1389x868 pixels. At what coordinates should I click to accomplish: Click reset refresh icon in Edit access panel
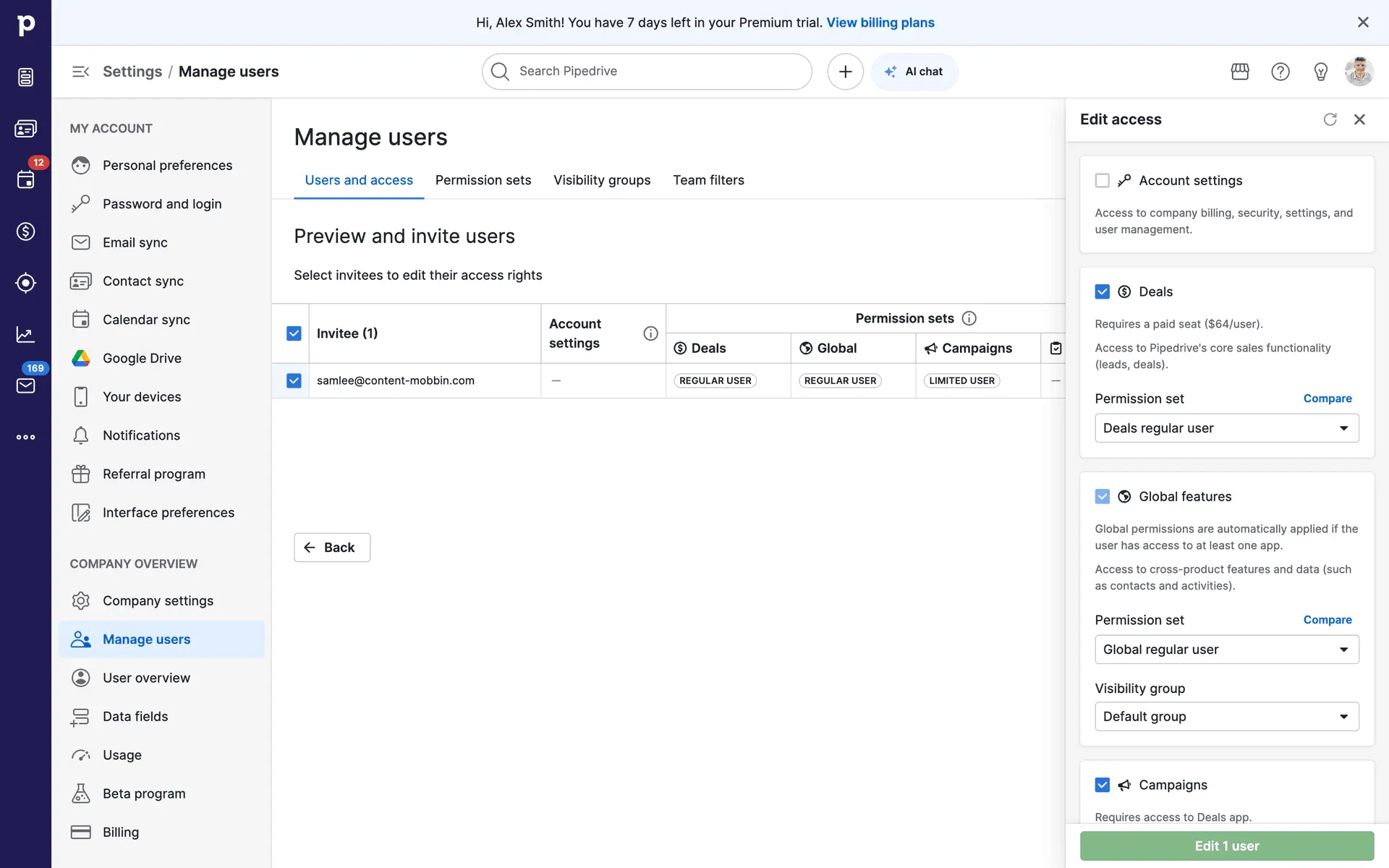(x=1330, y=119)
